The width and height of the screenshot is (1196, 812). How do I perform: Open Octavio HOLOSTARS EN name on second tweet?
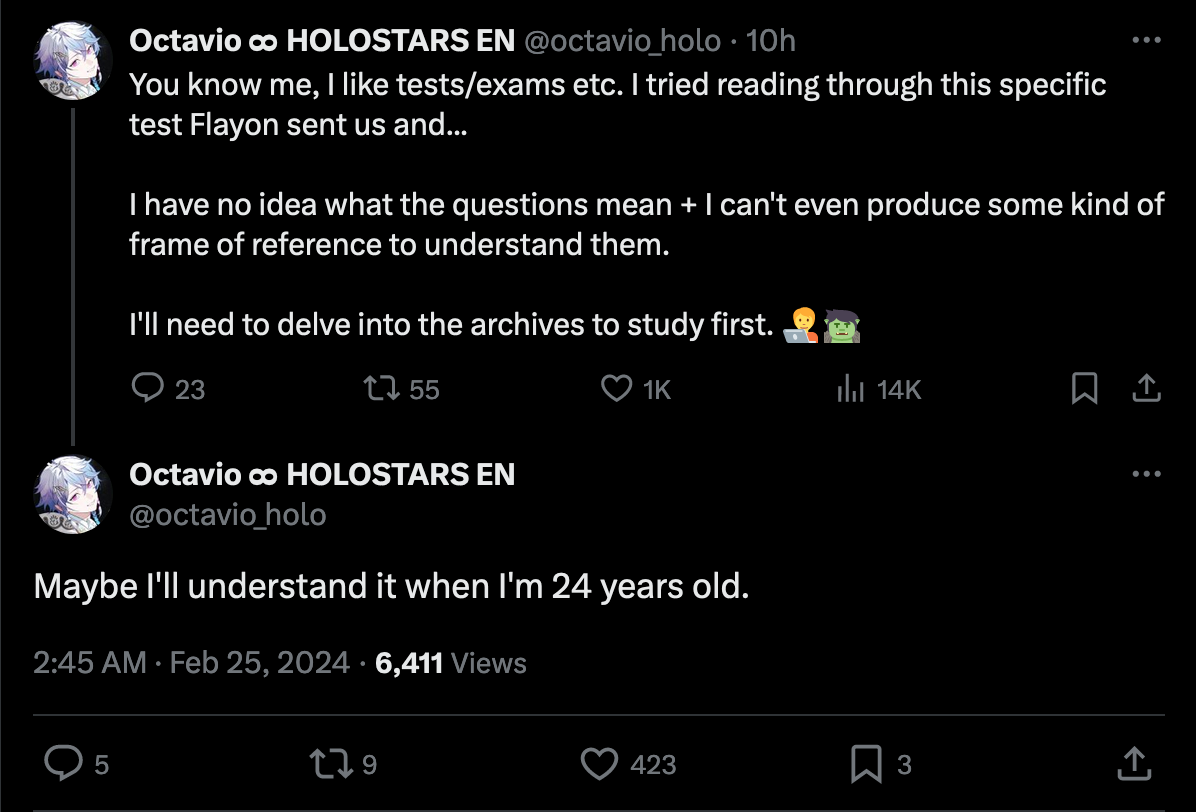pyautogui.click(x=322, y=473)
